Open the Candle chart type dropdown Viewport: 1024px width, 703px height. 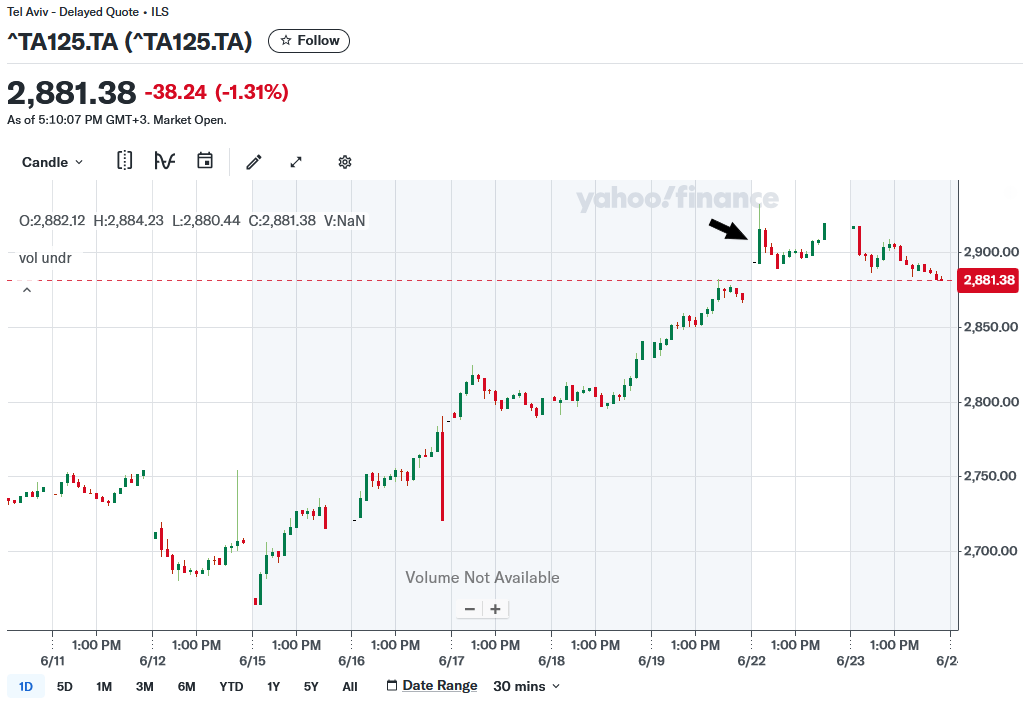click(x=52, y=161)
